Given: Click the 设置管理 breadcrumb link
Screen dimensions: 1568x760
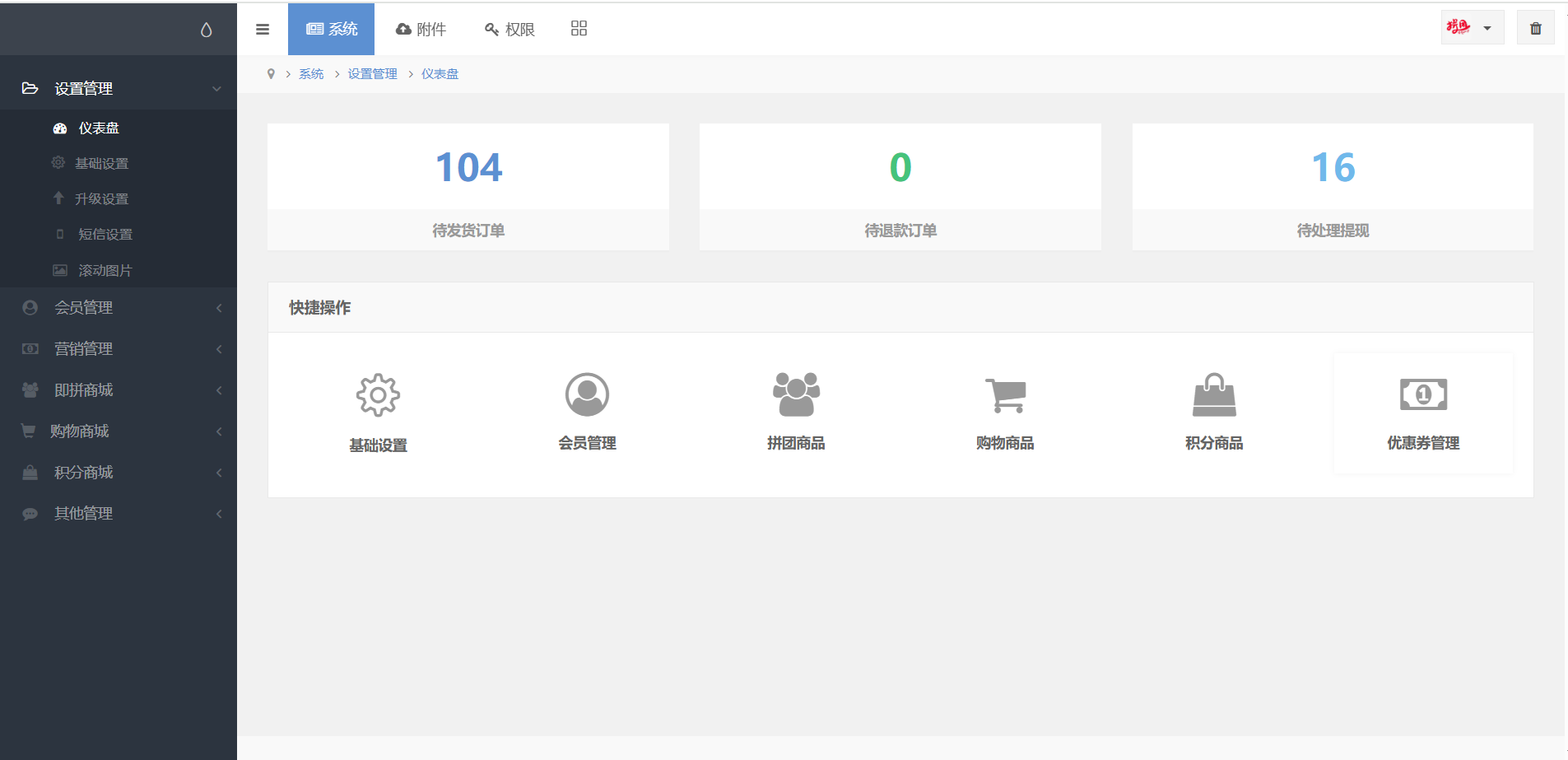Looking at the screenshot, I should click(372, 74).
